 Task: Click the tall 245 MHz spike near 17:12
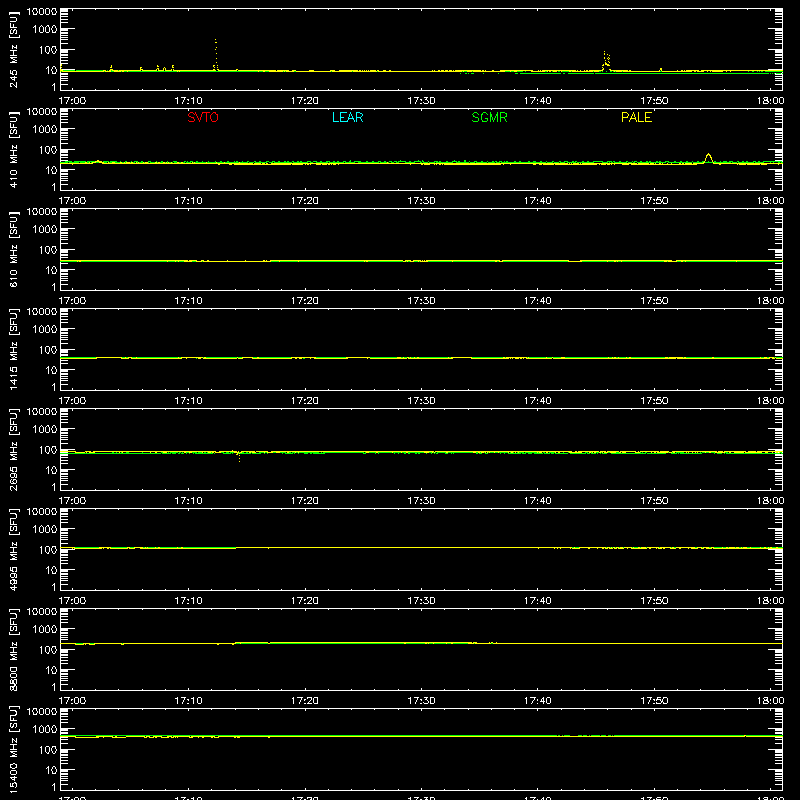[x=216, y=54]
